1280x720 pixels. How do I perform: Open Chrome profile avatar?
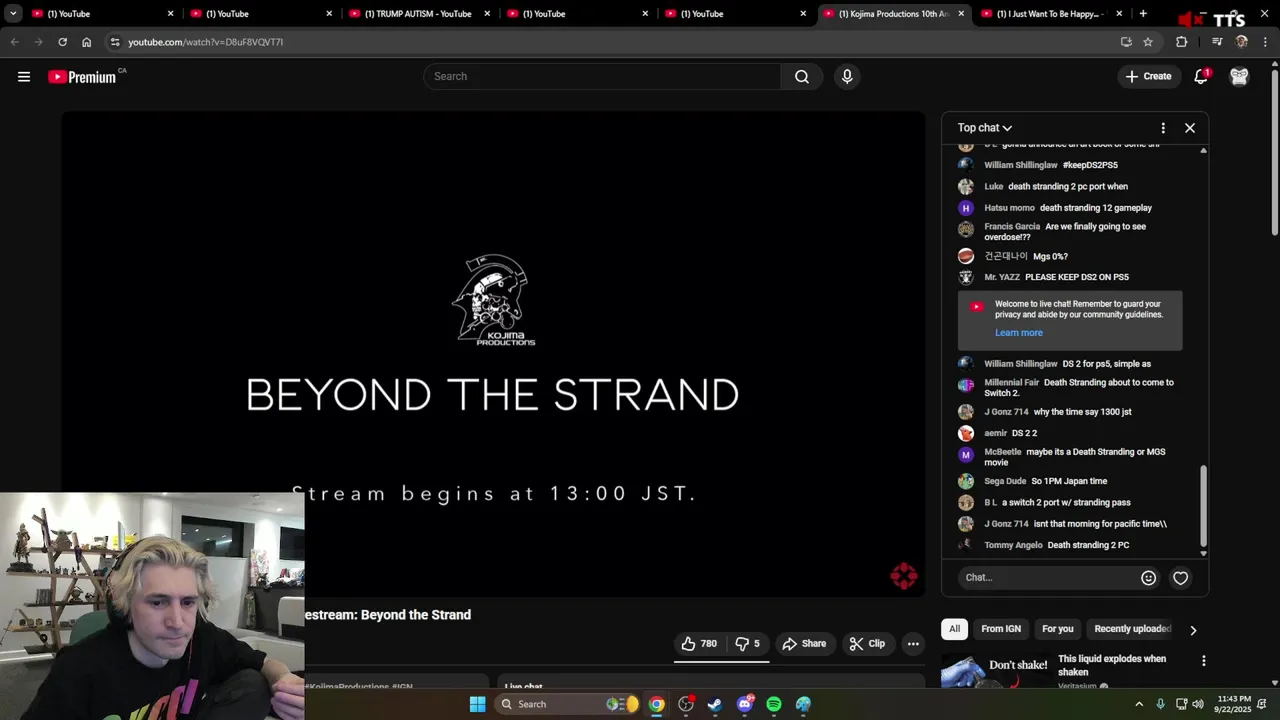(1242, 42)
